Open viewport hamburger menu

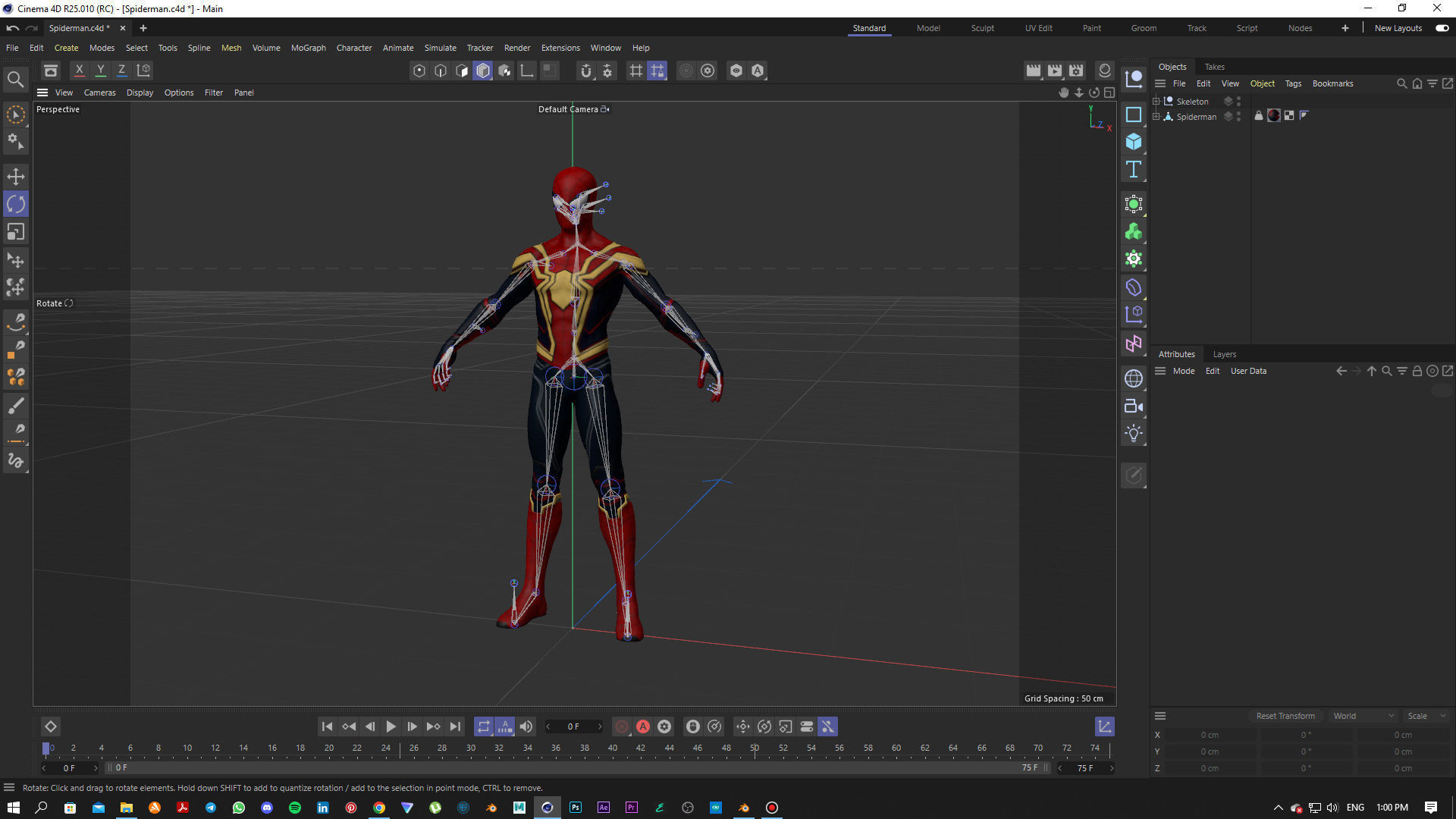tap(42, 93)
